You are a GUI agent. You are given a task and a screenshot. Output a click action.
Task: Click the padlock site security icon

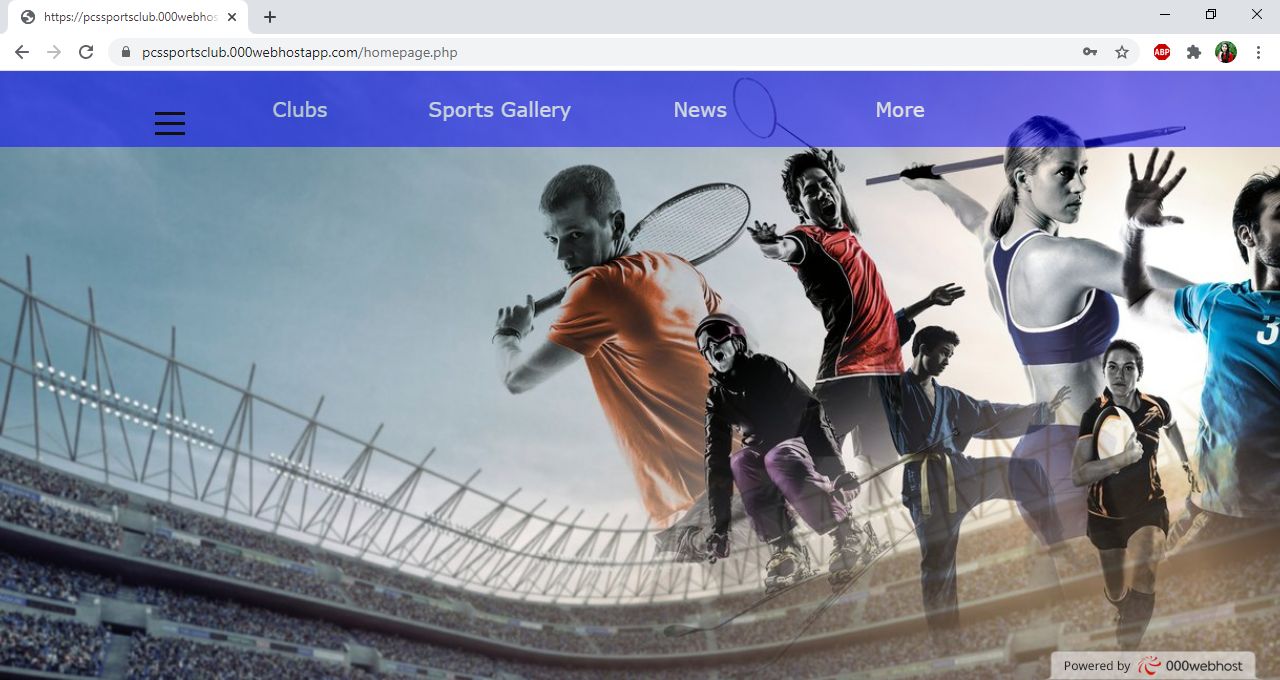[x=124, y=51]
